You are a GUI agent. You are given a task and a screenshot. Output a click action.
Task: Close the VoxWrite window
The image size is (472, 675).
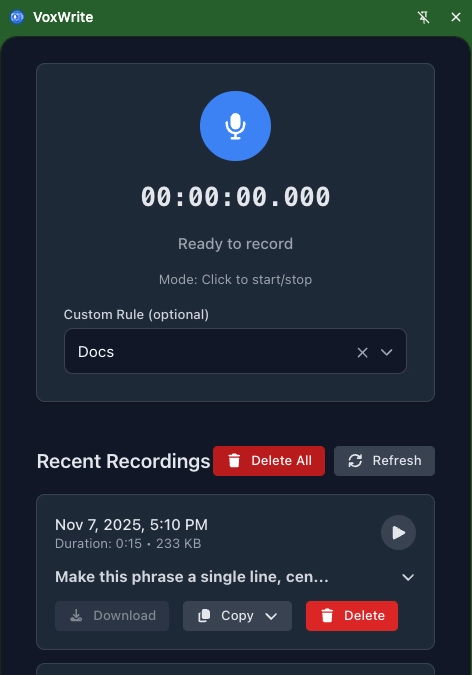[x=456, y=17]
